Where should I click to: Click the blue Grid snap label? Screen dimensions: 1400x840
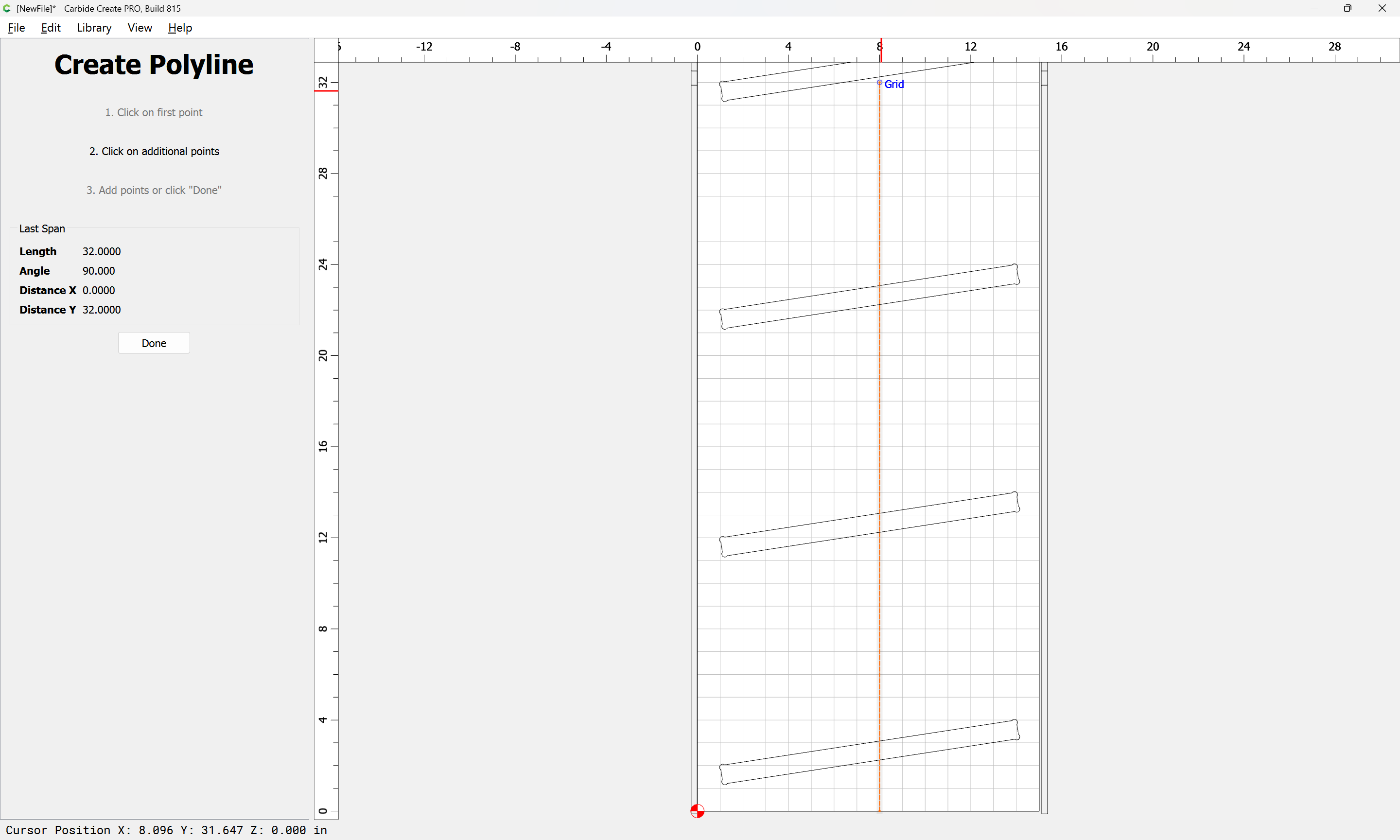(894, 84)
